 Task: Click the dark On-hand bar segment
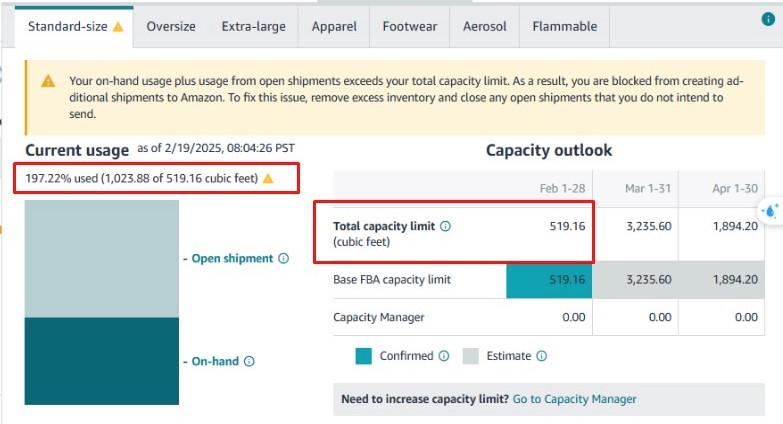(x=102, y=361)
